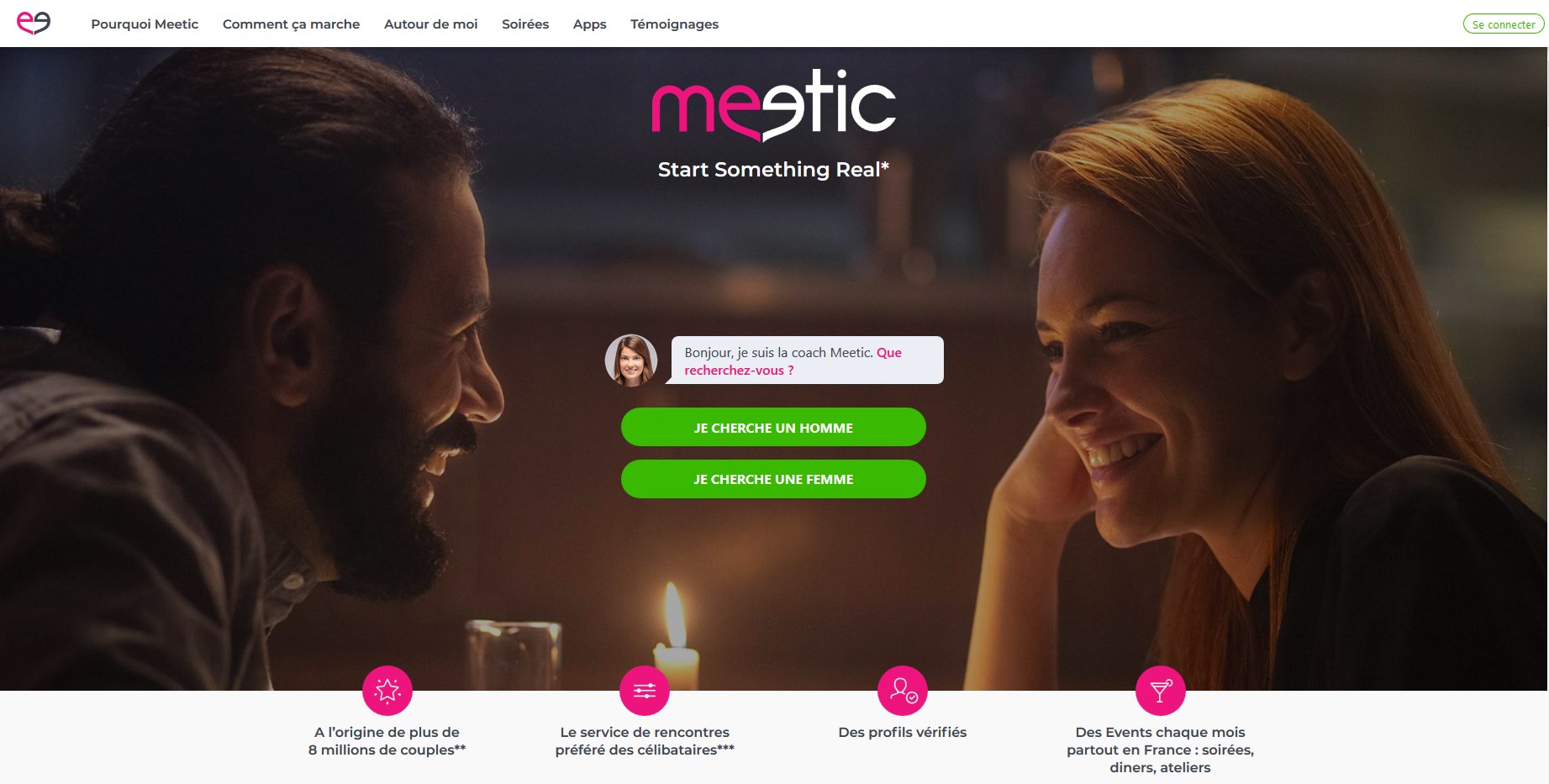Viewport: 1549px width, 784px height.
Task: Click the verified profile icon
Action: 903,691
